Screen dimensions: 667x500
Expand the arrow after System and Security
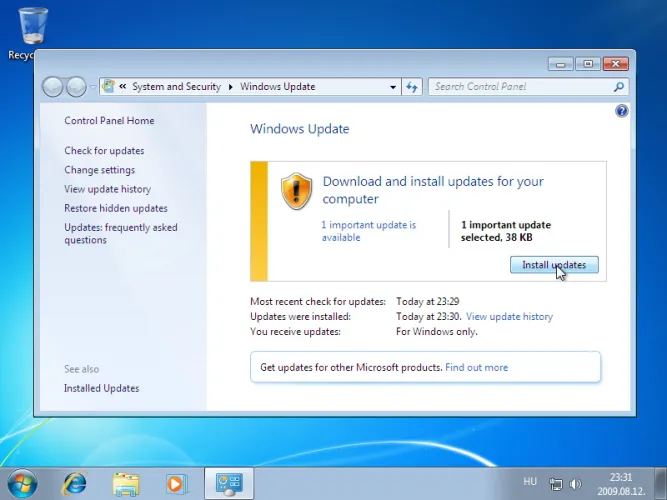pos(231,87)
